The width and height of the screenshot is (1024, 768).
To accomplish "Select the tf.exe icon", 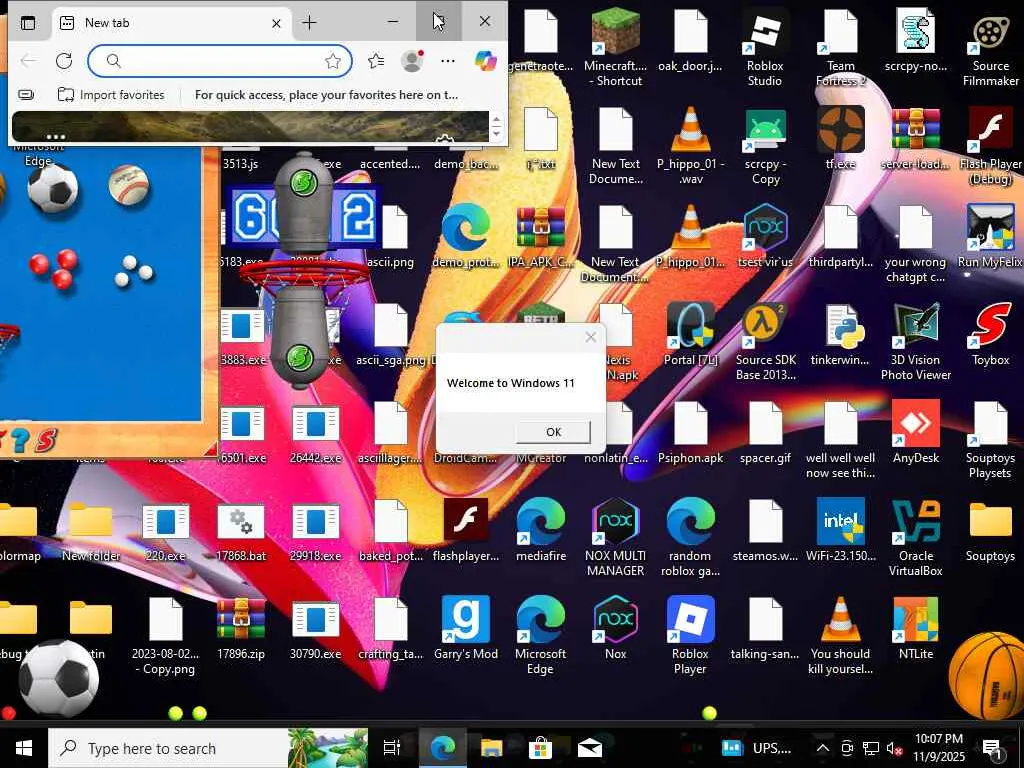I will pos(840,138).
